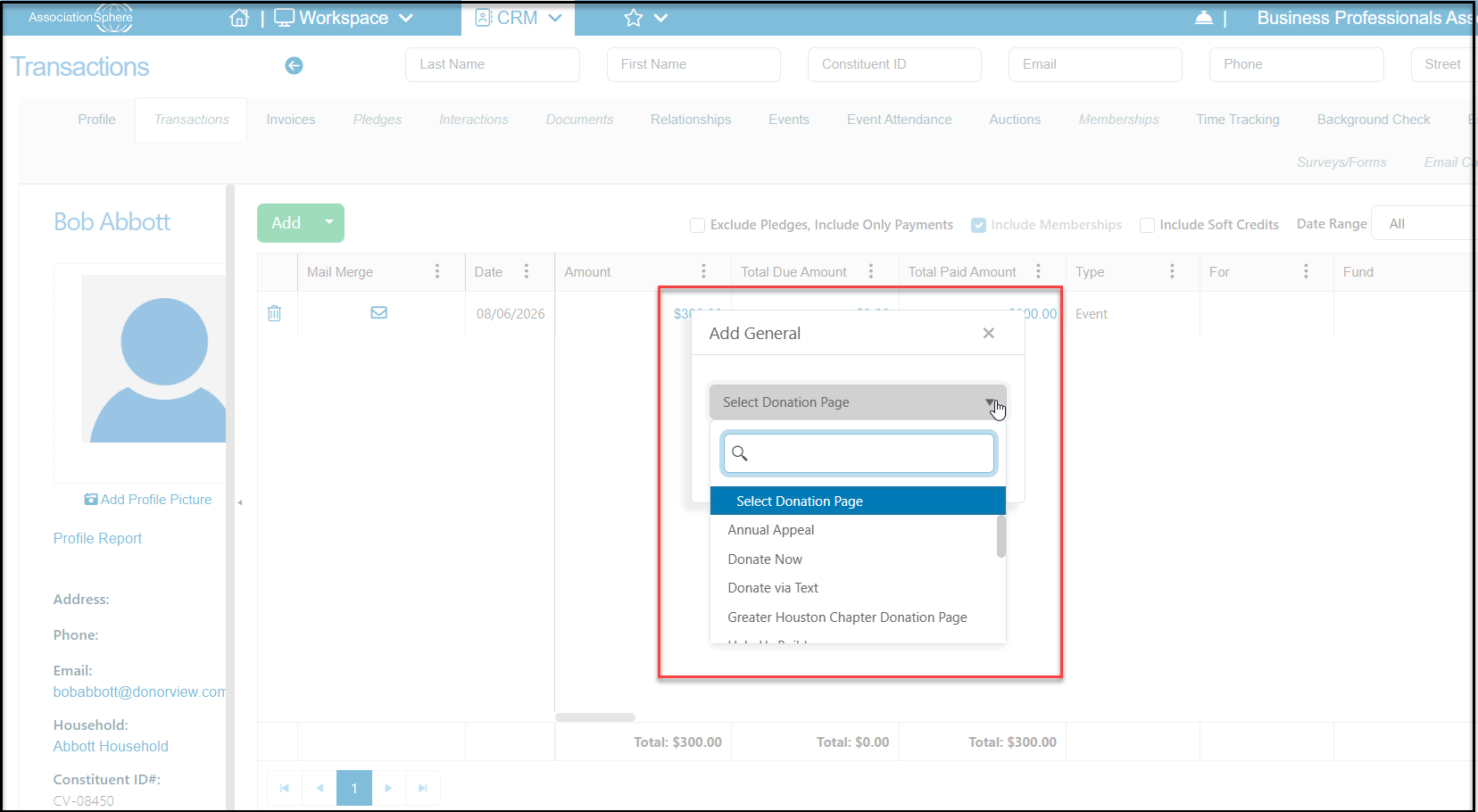Click the service bell icon in header

tap(1203, 18)
